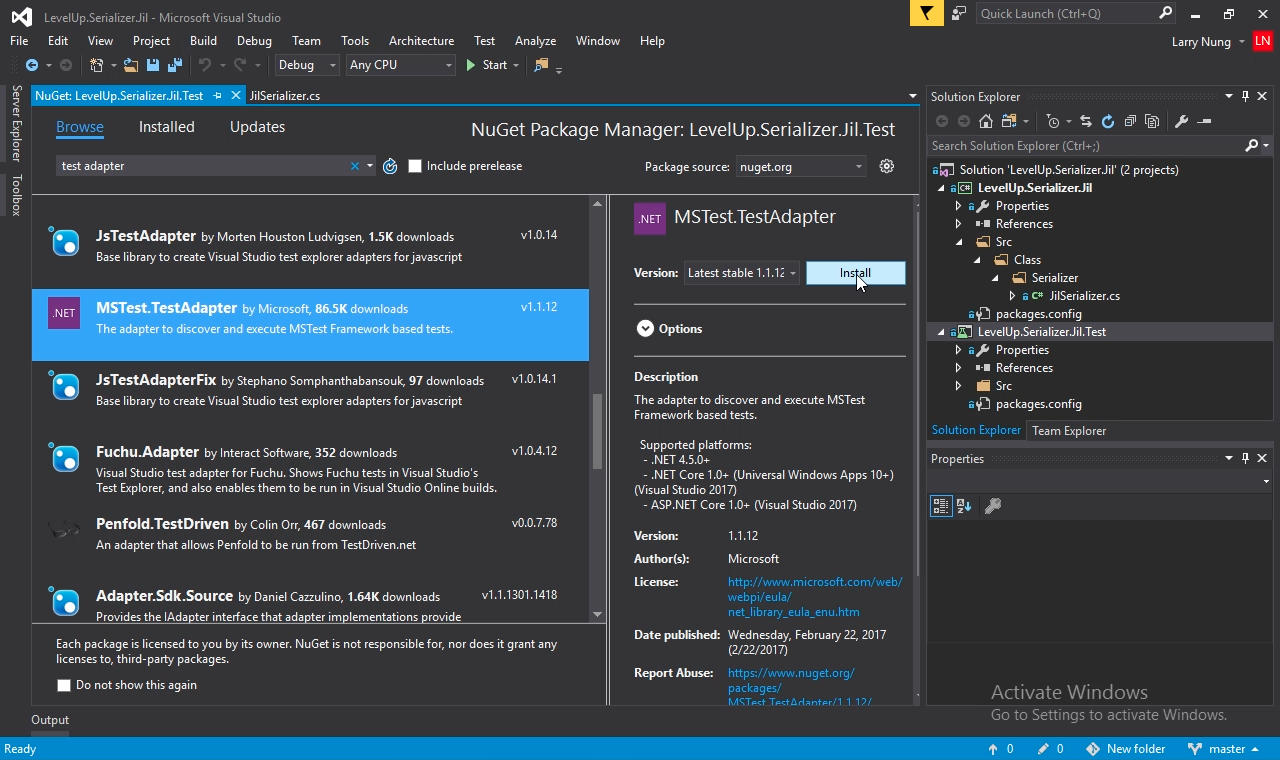Click the New folder repository in status bar

click(1126, 749)
